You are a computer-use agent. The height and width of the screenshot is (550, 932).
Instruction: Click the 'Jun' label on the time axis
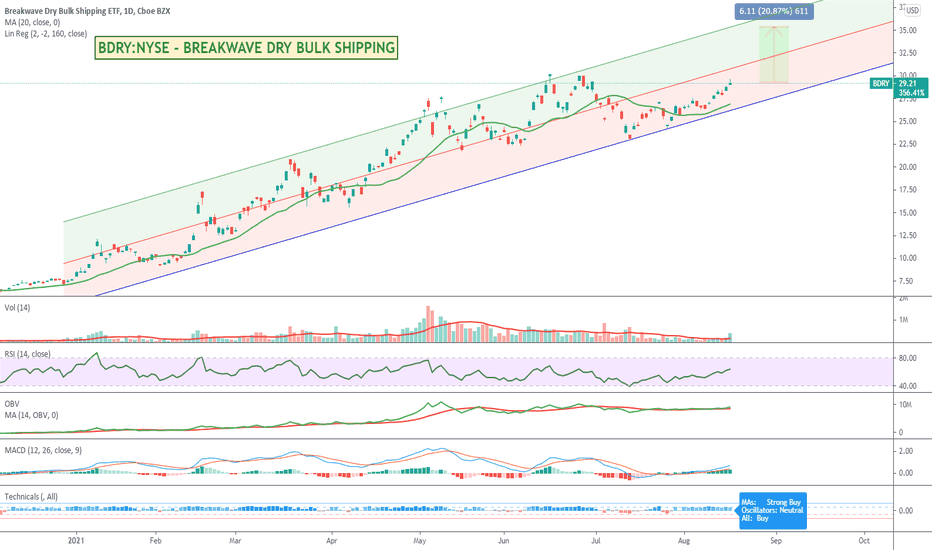503,540
